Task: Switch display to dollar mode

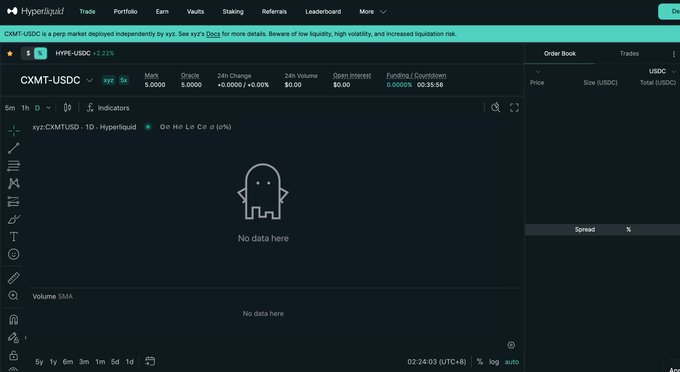Action: 28,53
